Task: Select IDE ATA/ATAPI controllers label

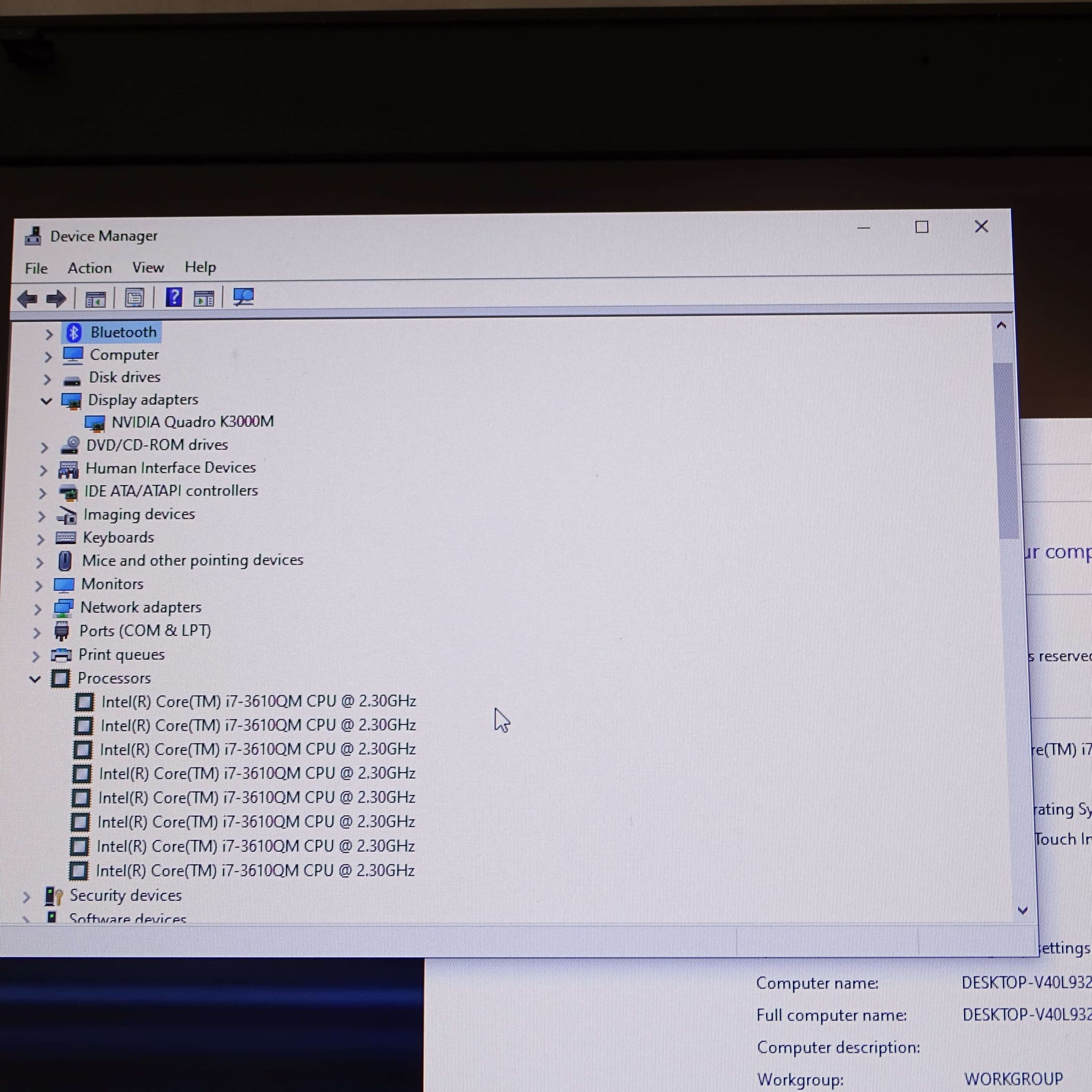Action: (171, 491)
